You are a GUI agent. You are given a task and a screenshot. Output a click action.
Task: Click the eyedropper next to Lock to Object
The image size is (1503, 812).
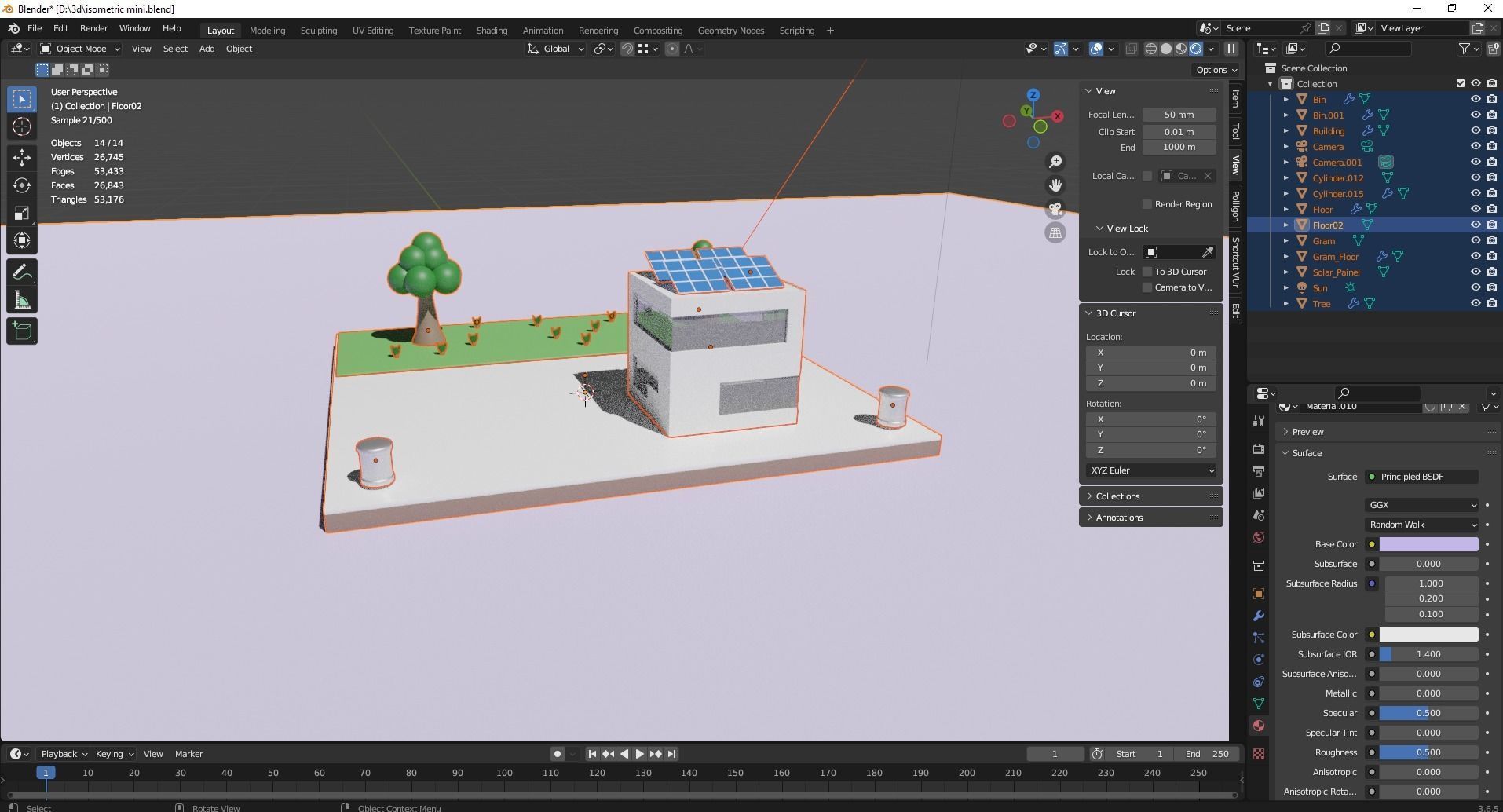click(x=1208, y=252)
